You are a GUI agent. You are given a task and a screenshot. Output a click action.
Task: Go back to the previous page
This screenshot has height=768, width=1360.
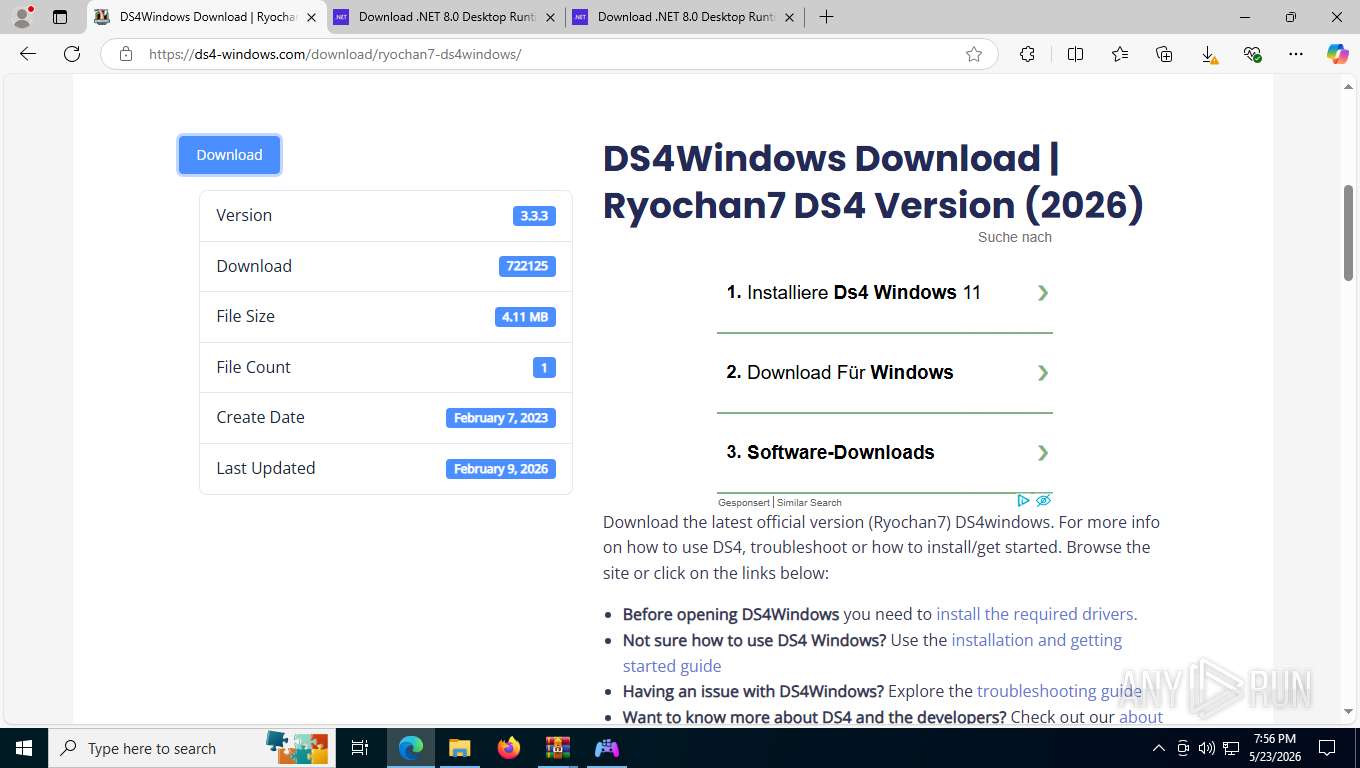click(28, 54)
